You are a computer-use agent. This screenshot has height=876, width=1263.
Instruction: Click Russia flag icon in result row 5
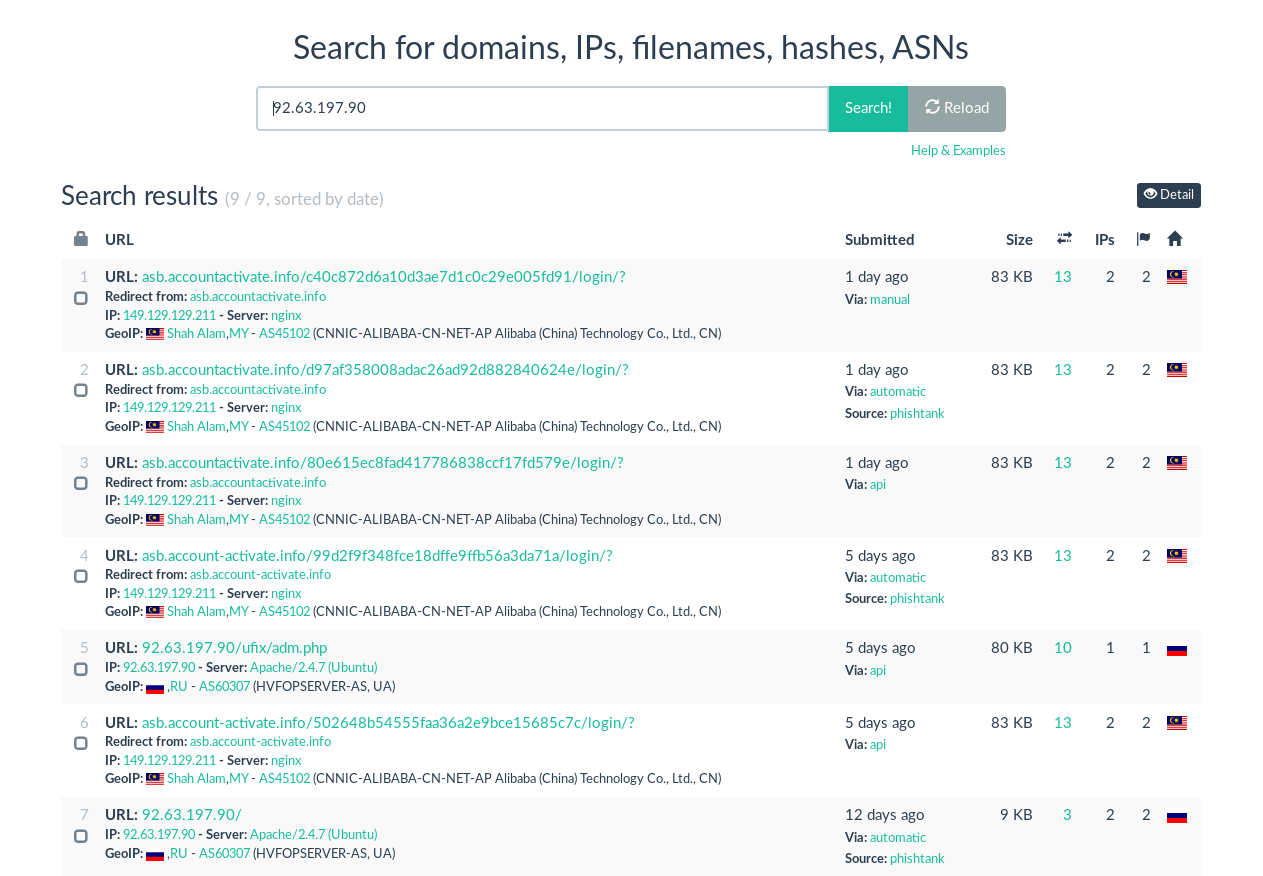[1177, 649]
